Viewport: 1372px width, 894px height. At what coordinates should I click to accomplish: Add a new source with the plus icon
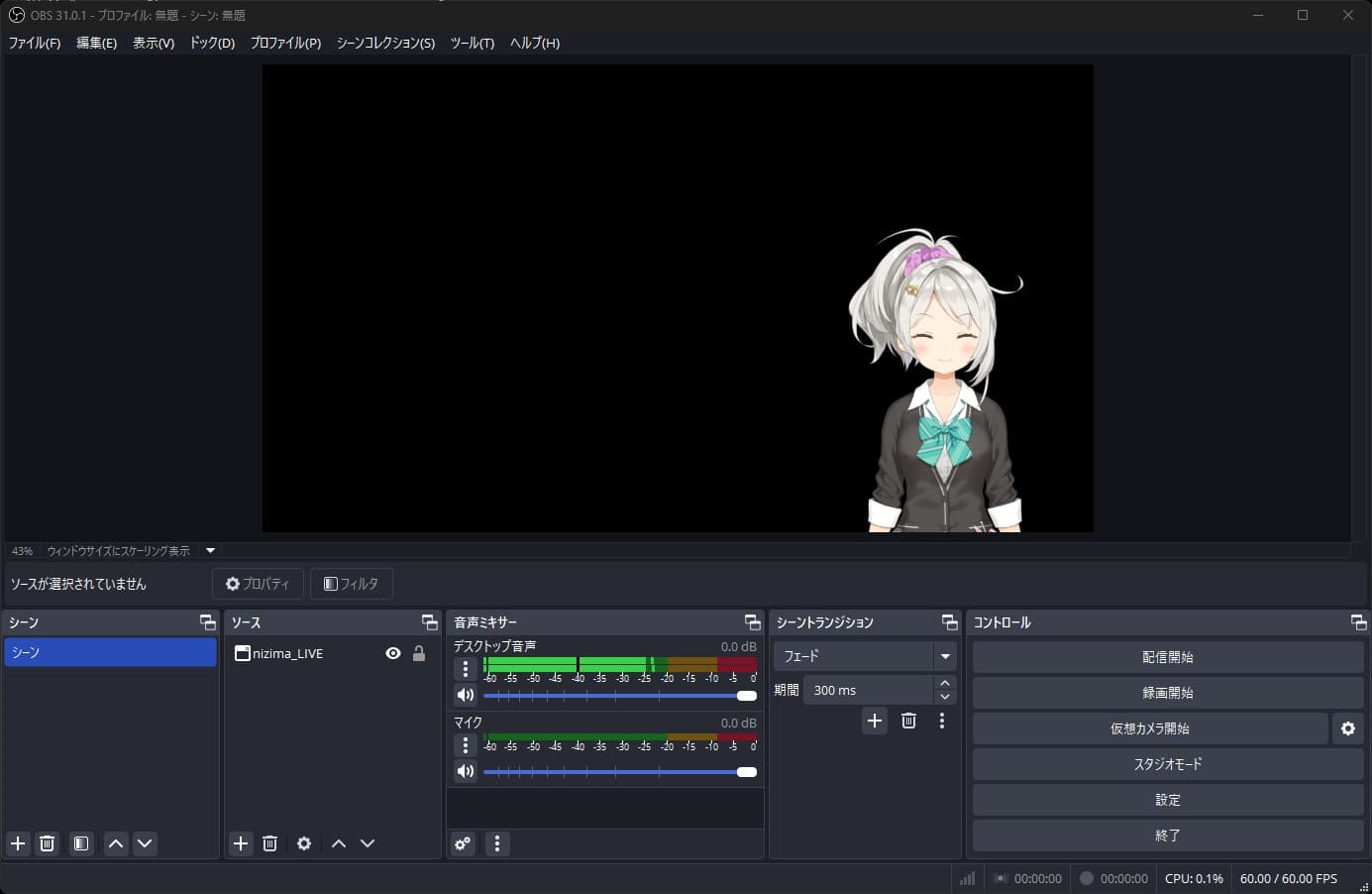pos(240,843)
